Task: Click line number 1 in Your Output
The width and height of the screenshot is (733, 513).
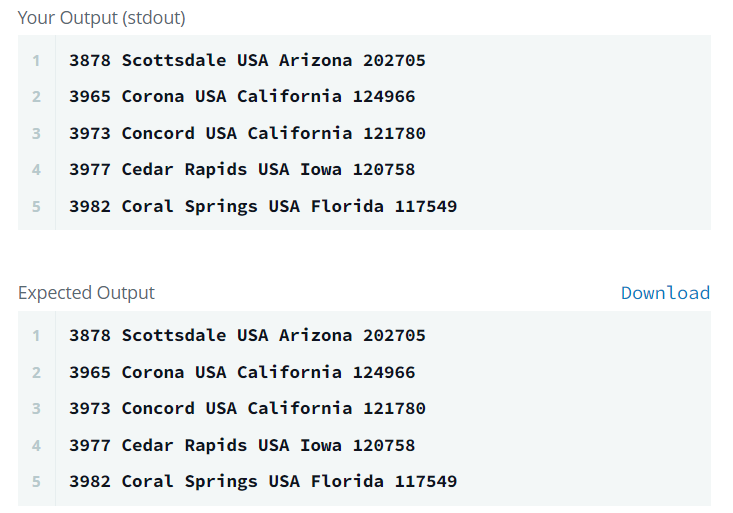Action: pyautogui.click(x=36, y=60)
